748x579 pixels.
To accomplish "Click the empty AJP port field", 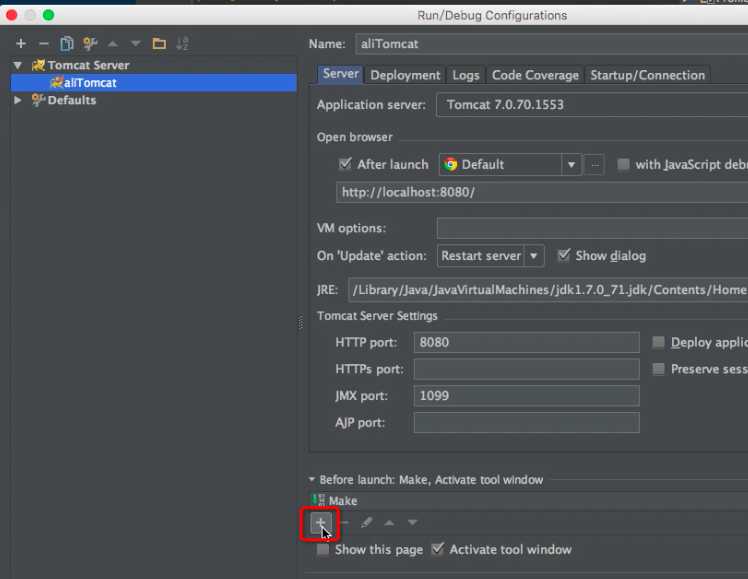I will pos(526,423).
